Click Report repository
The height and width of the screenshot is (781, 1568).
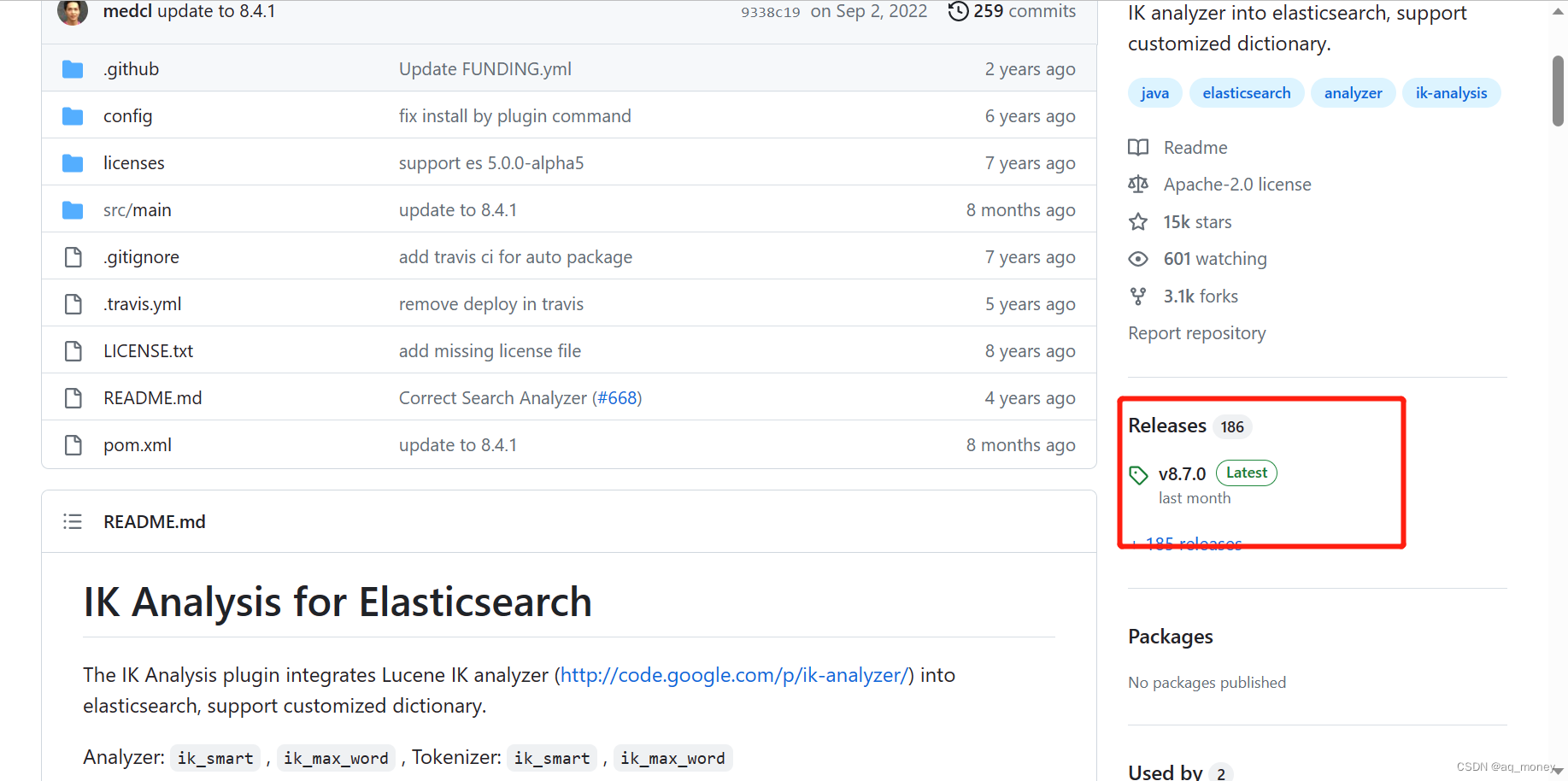[x=1197, y=333]
